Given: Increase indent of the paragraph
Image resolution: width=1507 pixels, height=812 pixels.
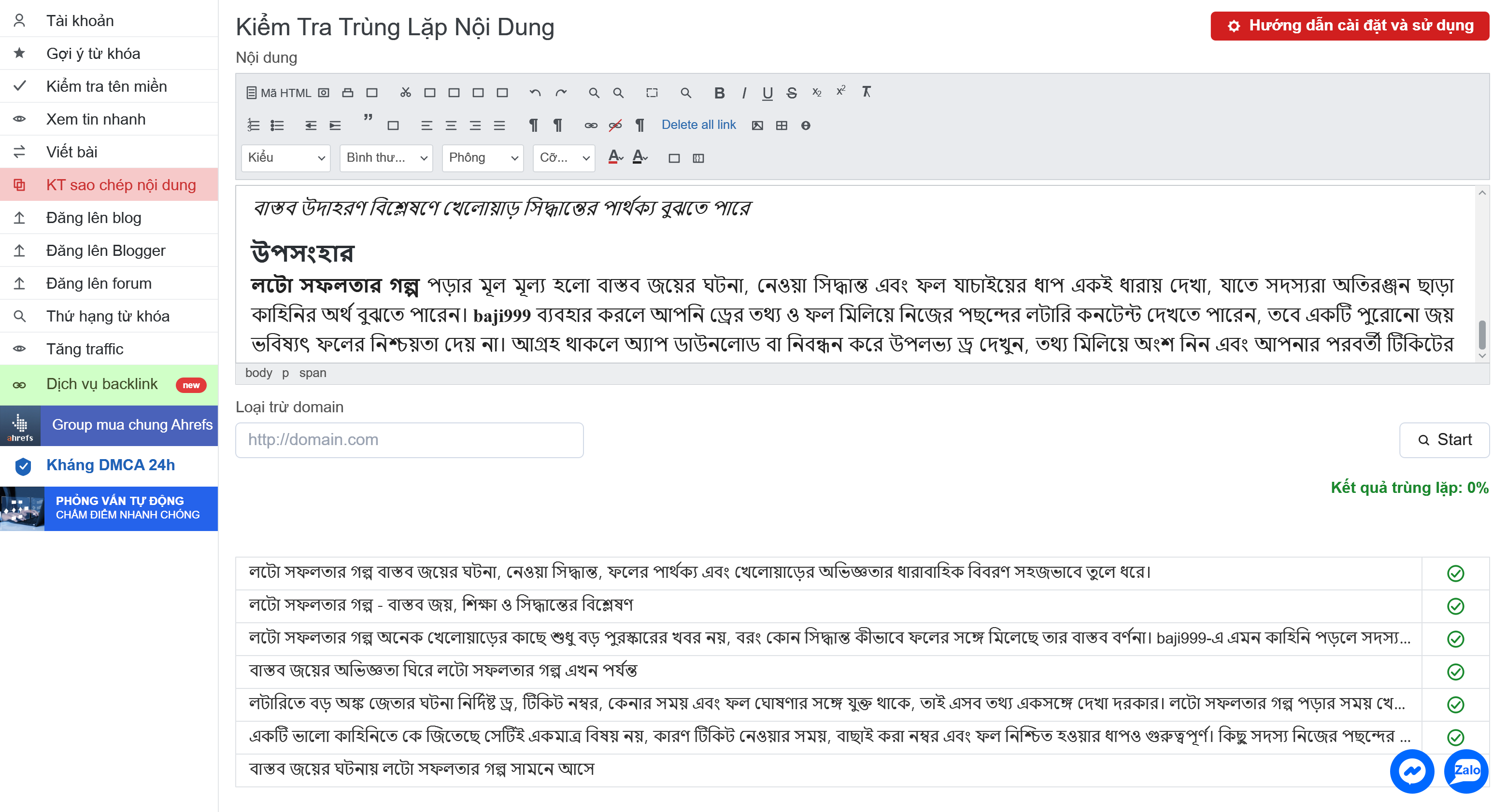Looking at the screenshot, I should (x=335, y=125).
